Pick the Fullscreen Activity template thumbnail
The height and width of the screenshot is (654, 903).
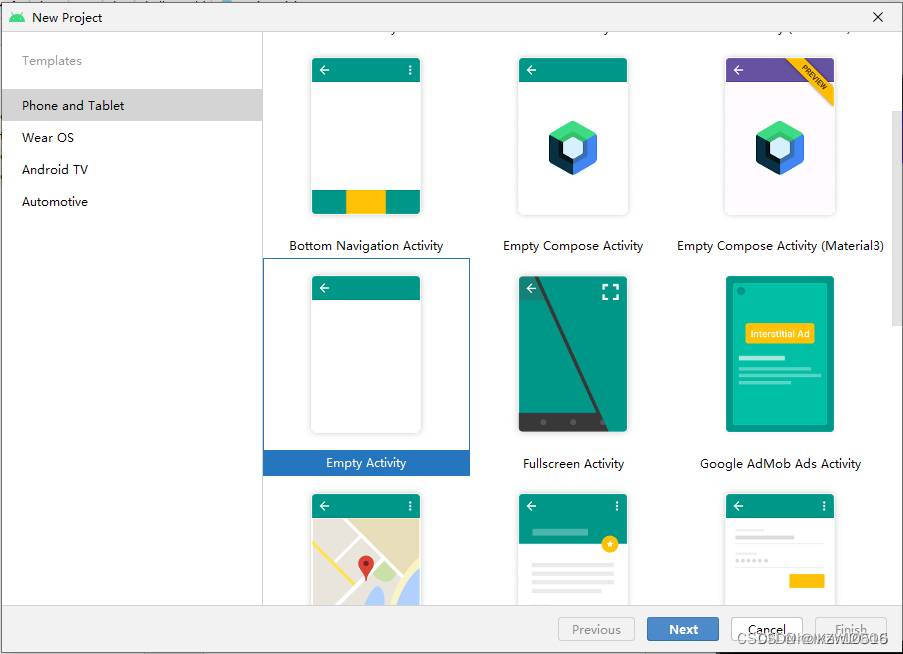(572, 354)
